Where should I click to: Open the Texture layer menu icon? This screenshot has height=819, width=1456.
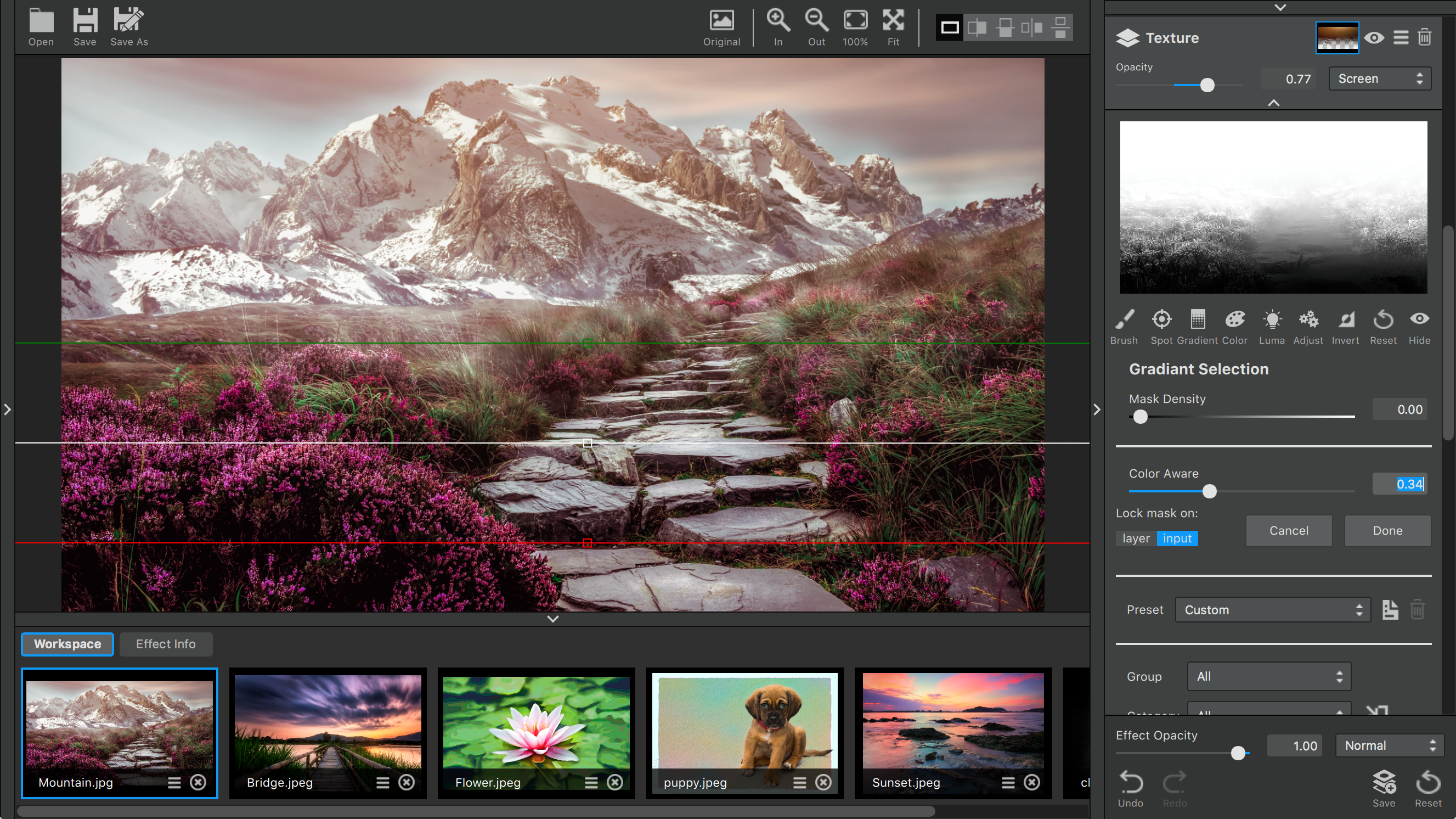1401,38
